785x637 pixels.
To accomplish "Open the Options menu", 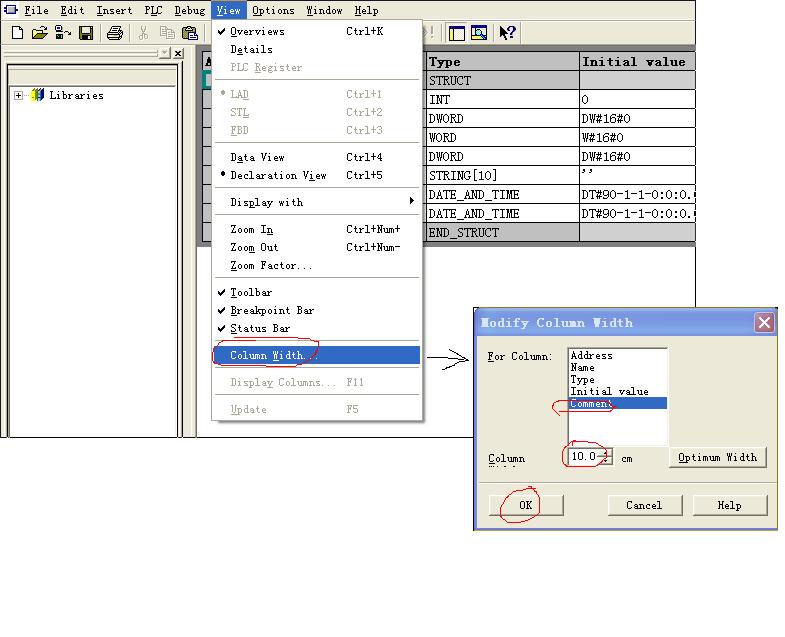I will [273, 10].
